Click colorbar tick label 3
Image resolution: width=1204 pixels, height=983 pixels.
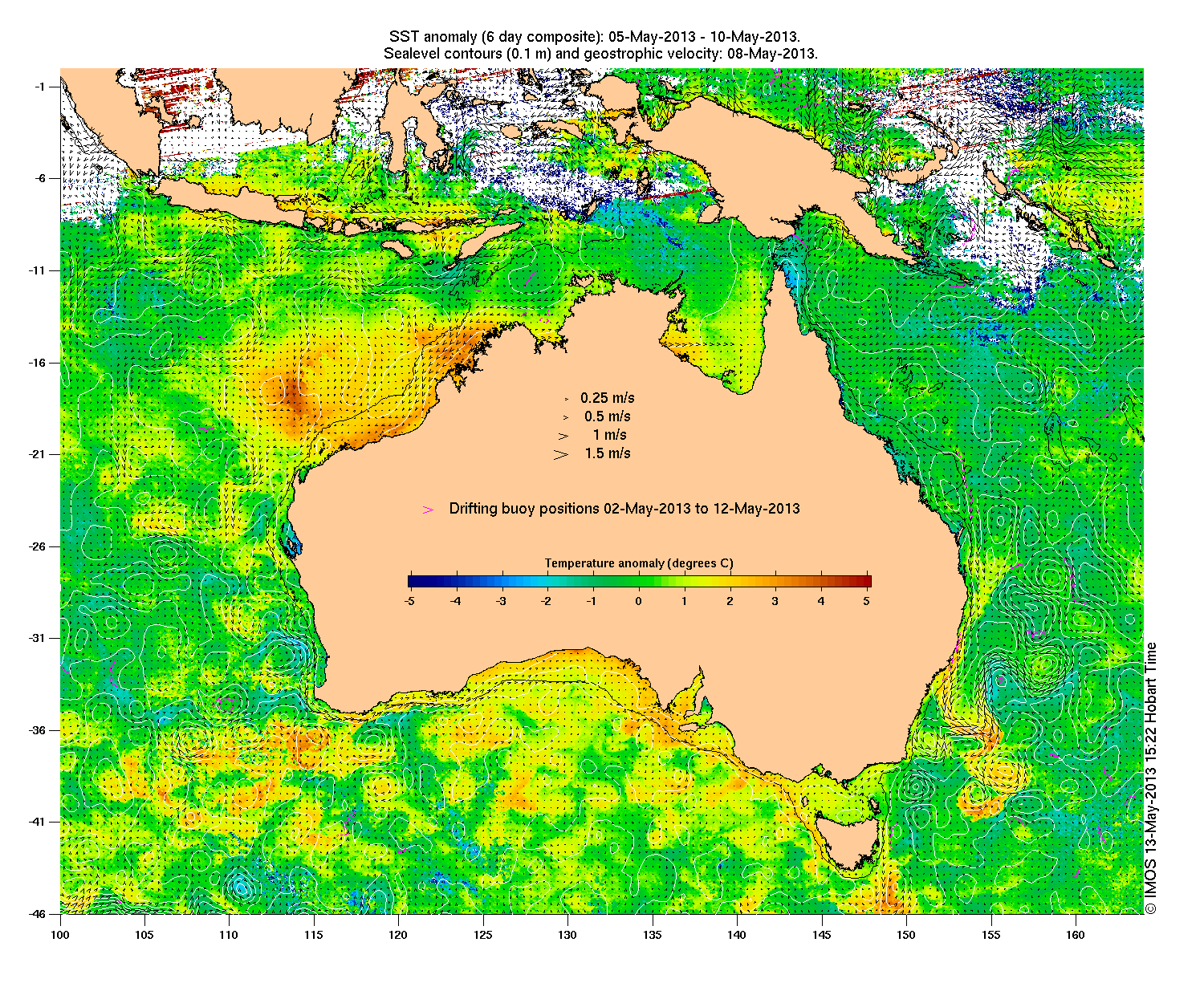(x=775, y=600)
